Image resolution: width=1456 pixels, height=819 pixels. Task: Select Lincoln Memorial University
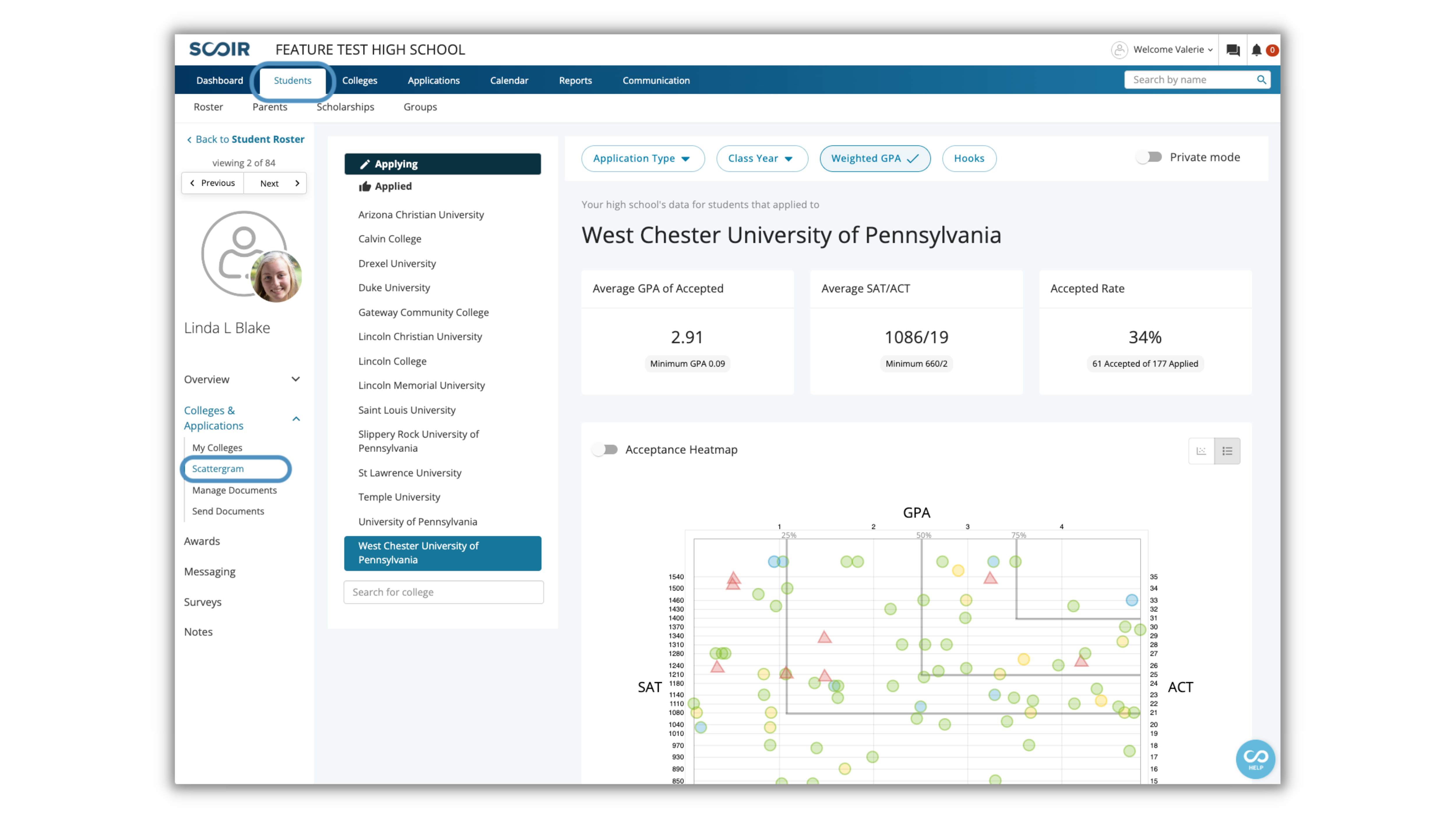tap(421, 385)
